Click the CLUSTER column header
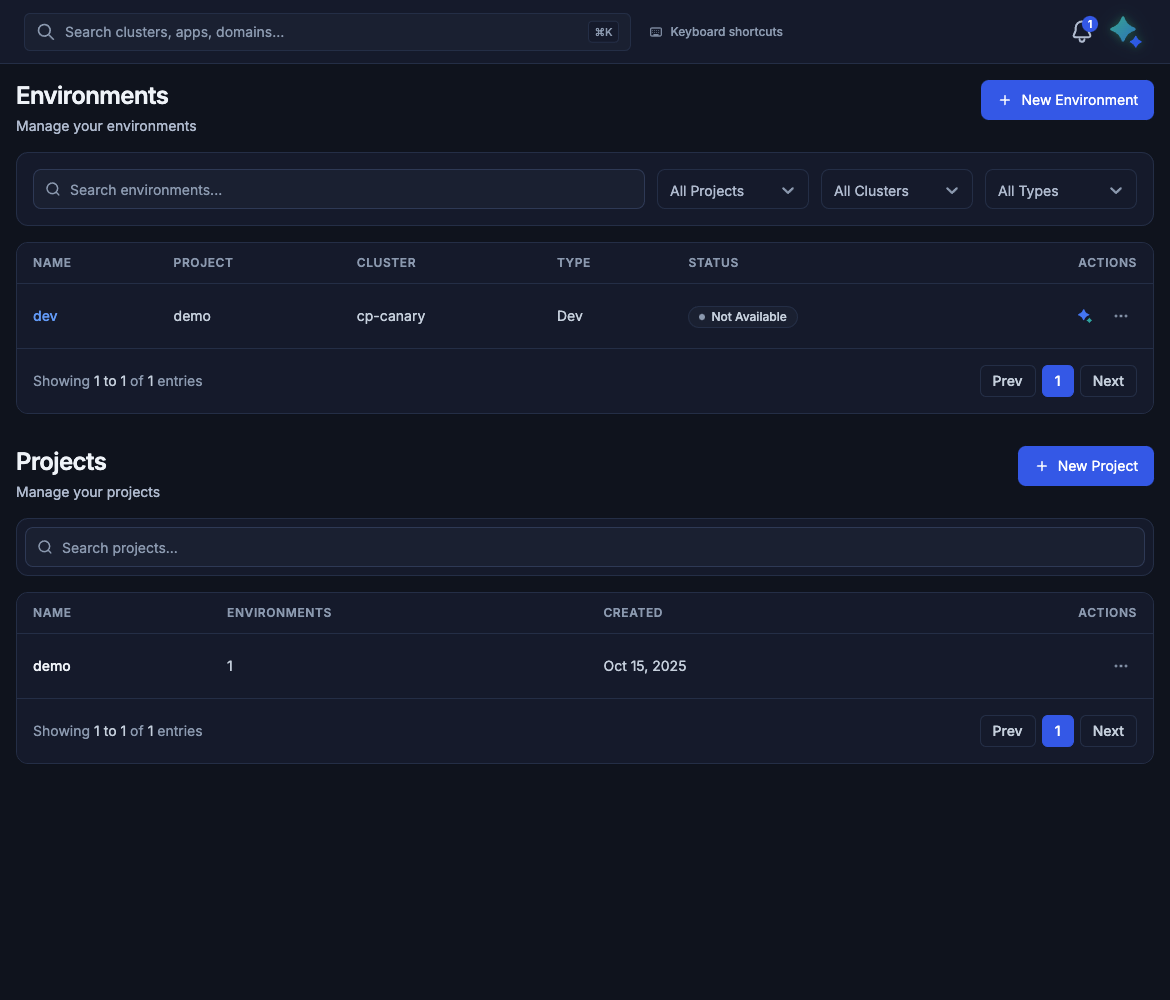Viewport: 1170px width, 1000px height. [x=386, y=263]
